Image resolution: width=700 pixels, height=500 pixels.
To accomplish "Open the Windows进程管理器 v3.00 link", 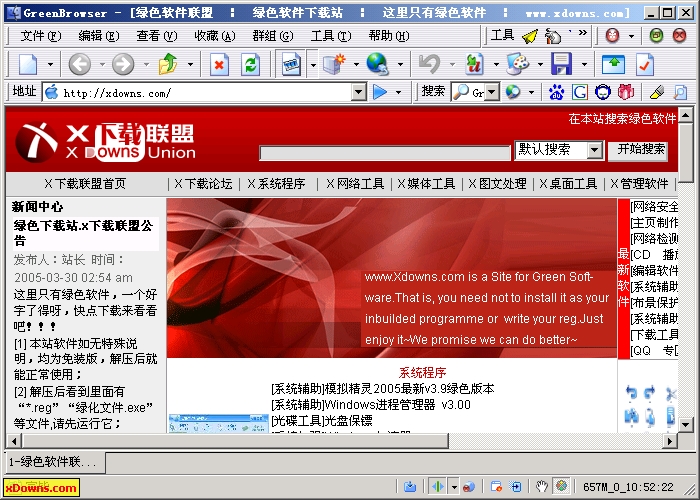I will pos(397,405).
